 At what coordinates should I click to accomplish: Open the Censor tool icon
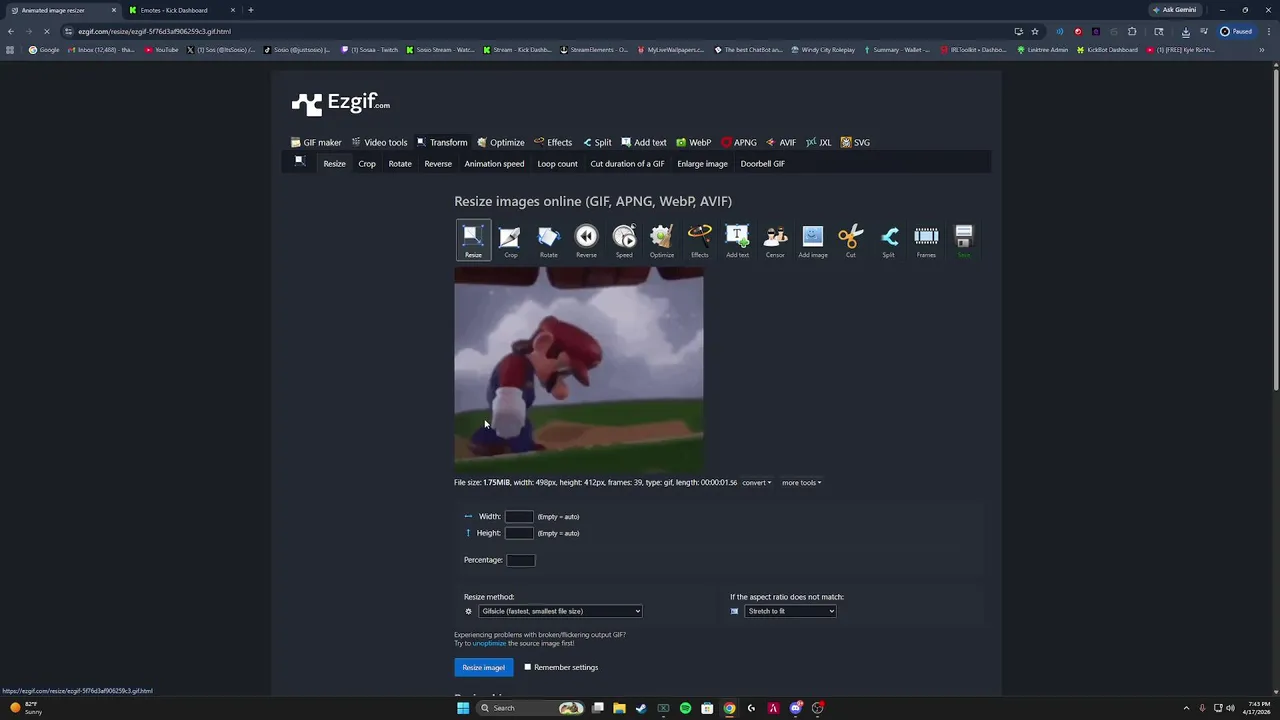(775, 240)
